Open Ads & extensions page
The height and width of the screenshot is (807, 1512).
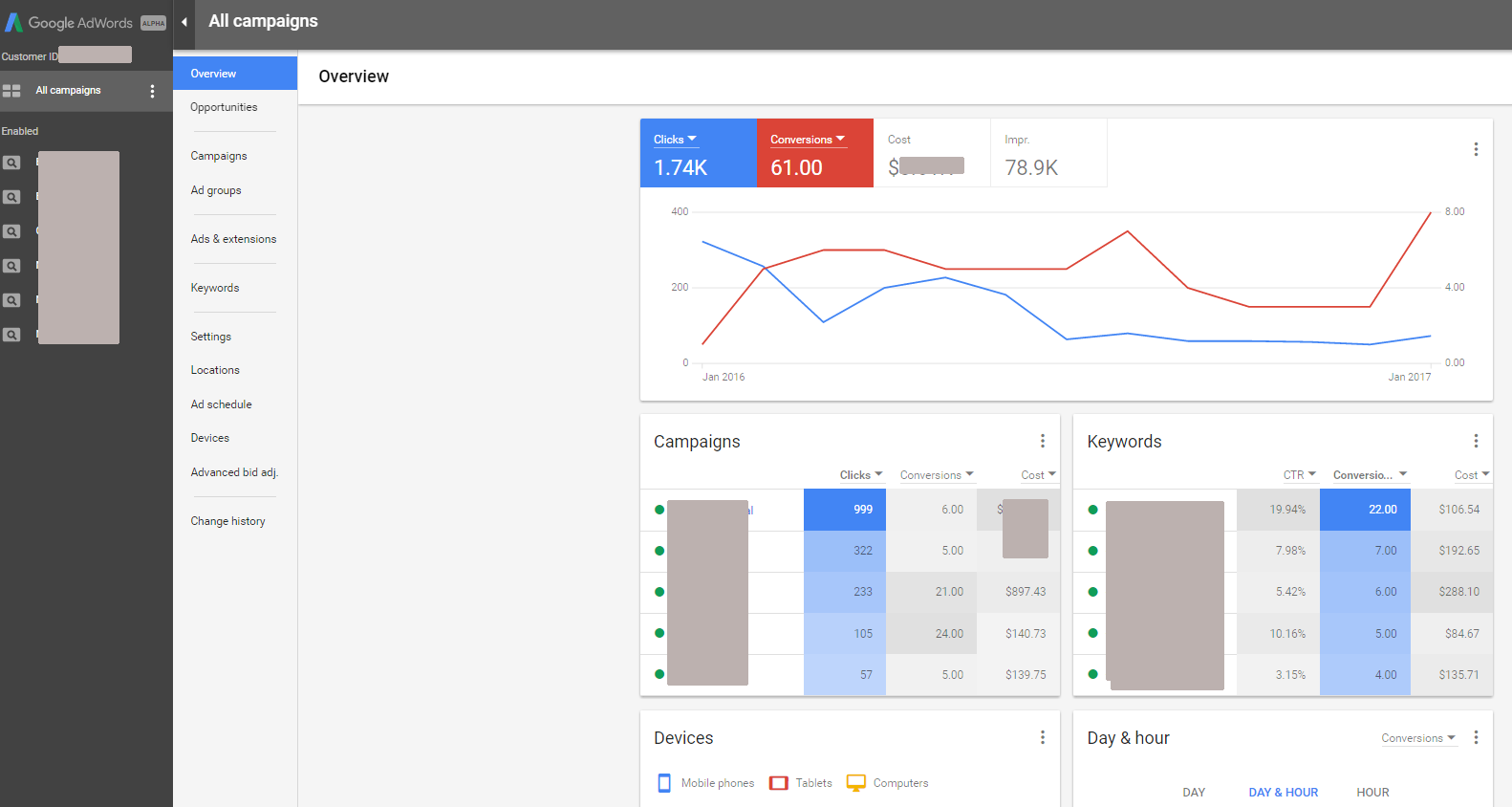[x=233, y=239]
